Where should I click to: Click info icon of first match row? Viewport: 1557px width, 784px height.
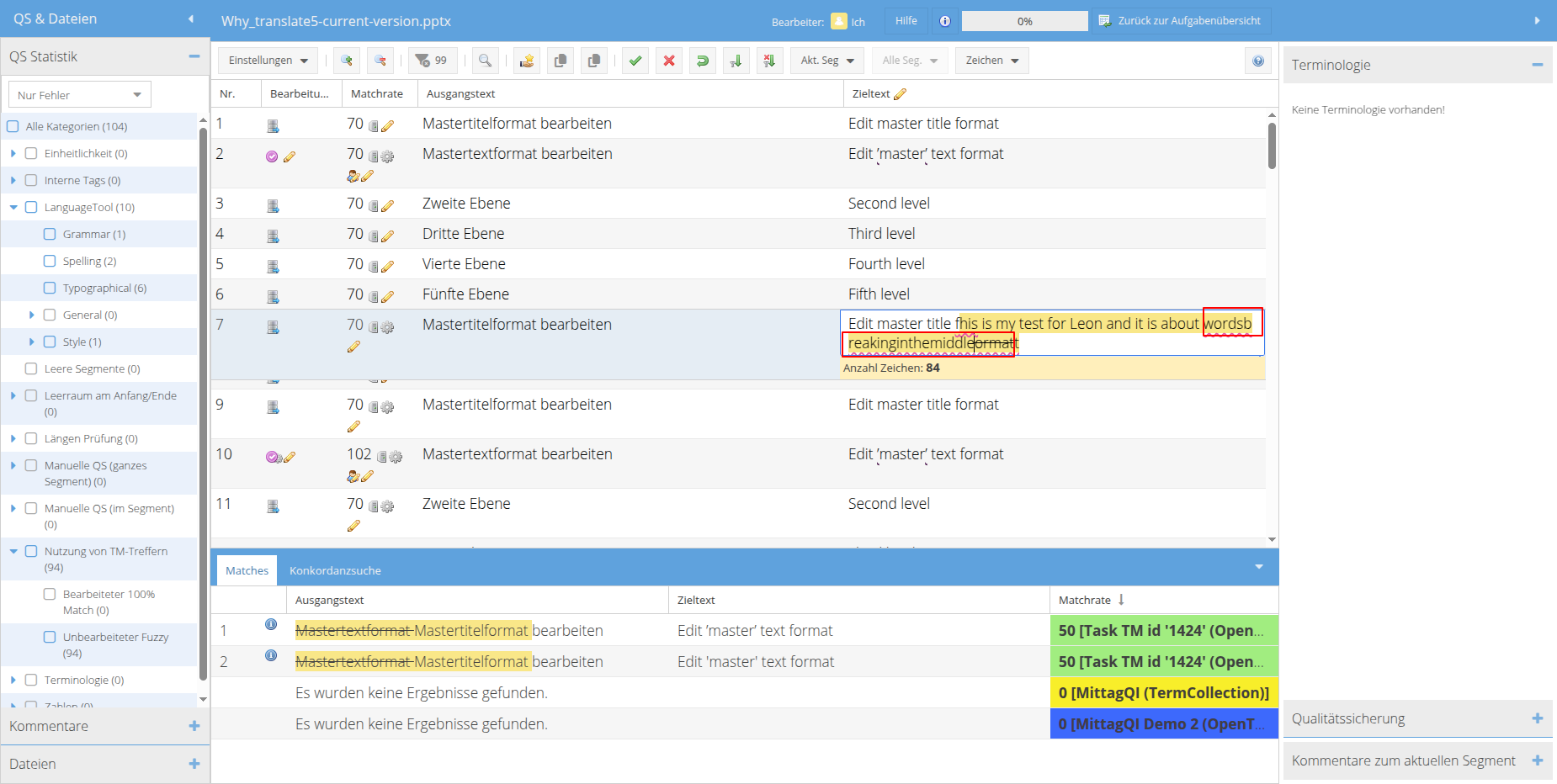tap(271, 624)
